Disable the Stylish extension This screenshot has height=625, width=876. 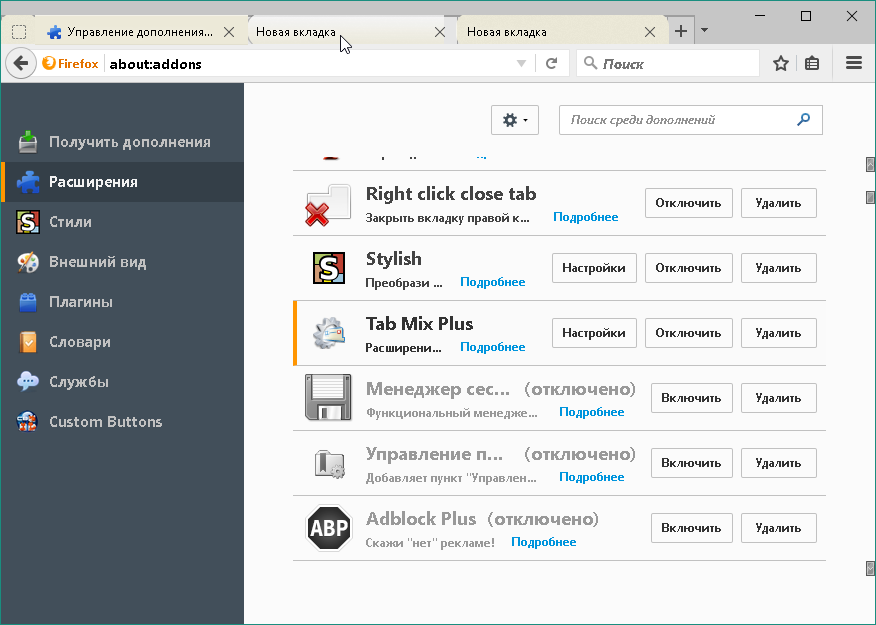coord(689,268)
